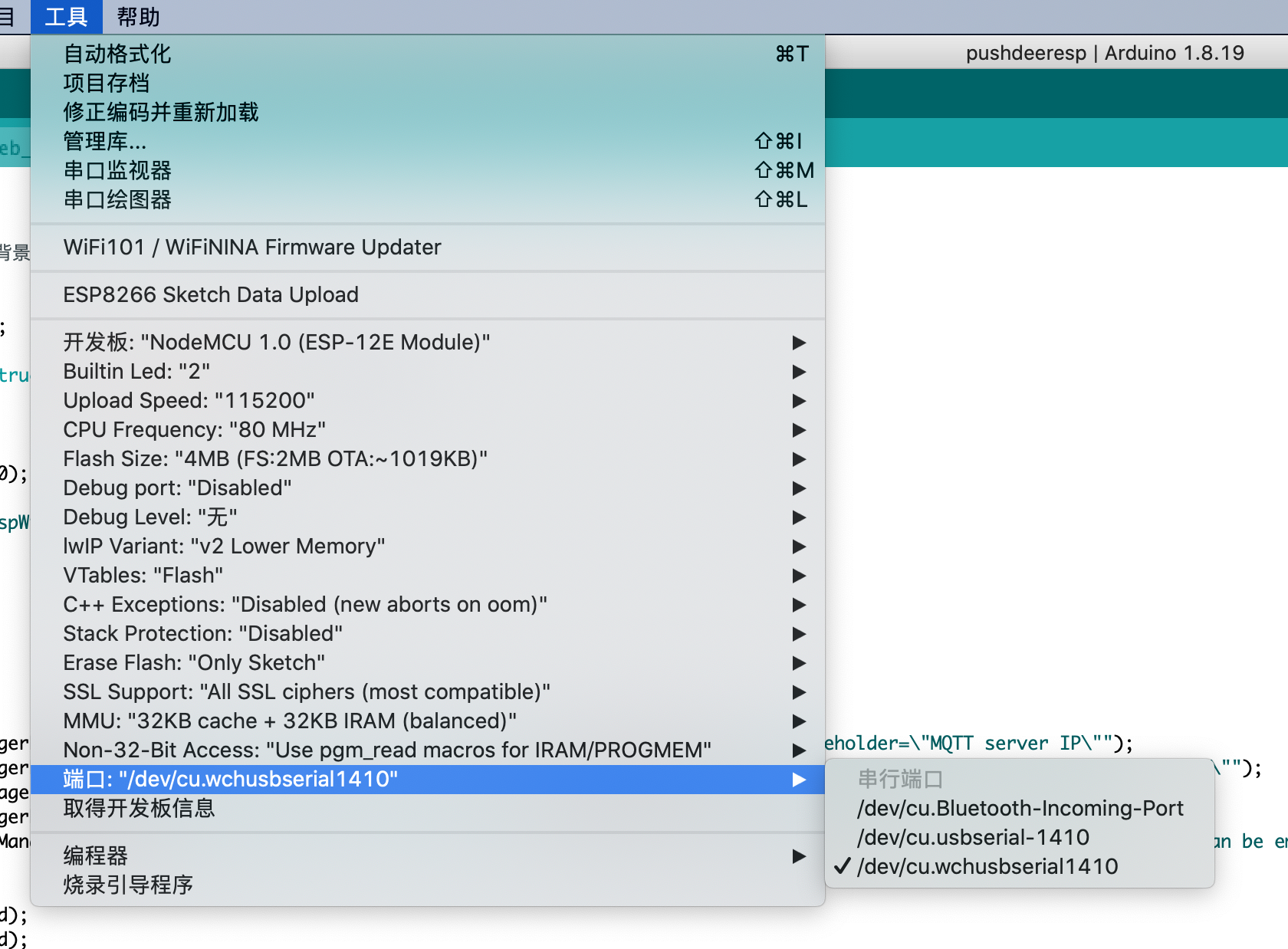
Task: Select checked /dev/cu.wchusbserial1410 port
Action: click(1020, 866)
